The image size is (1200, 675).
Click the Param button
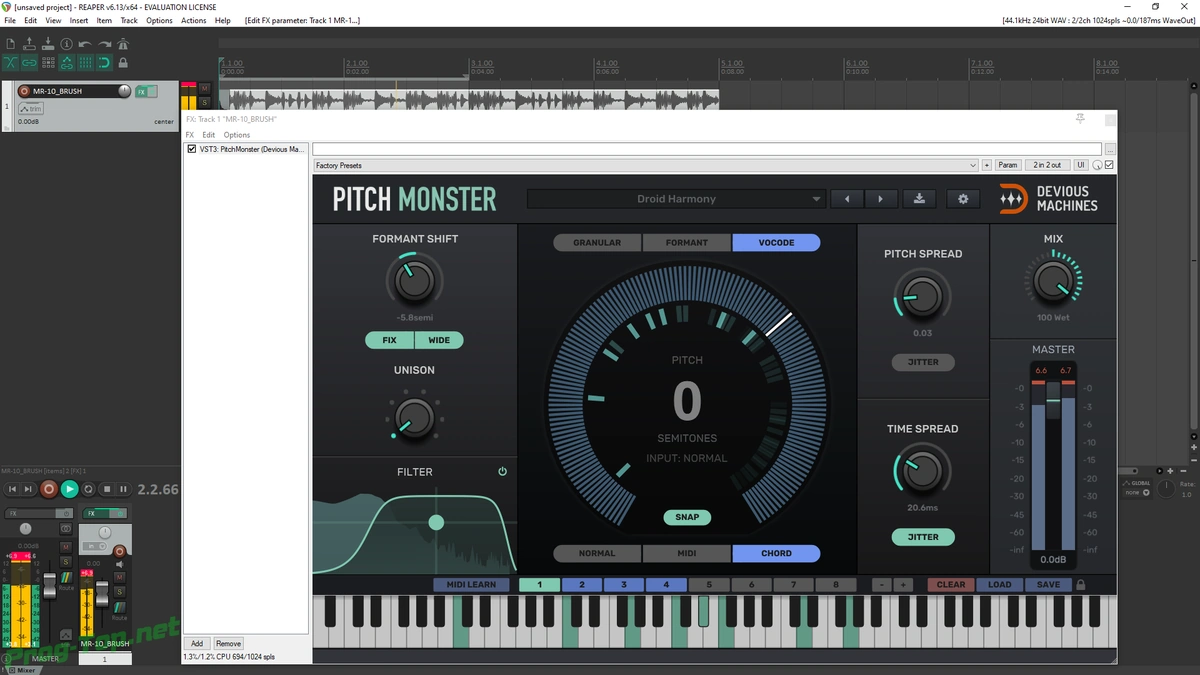(1007, 165)
